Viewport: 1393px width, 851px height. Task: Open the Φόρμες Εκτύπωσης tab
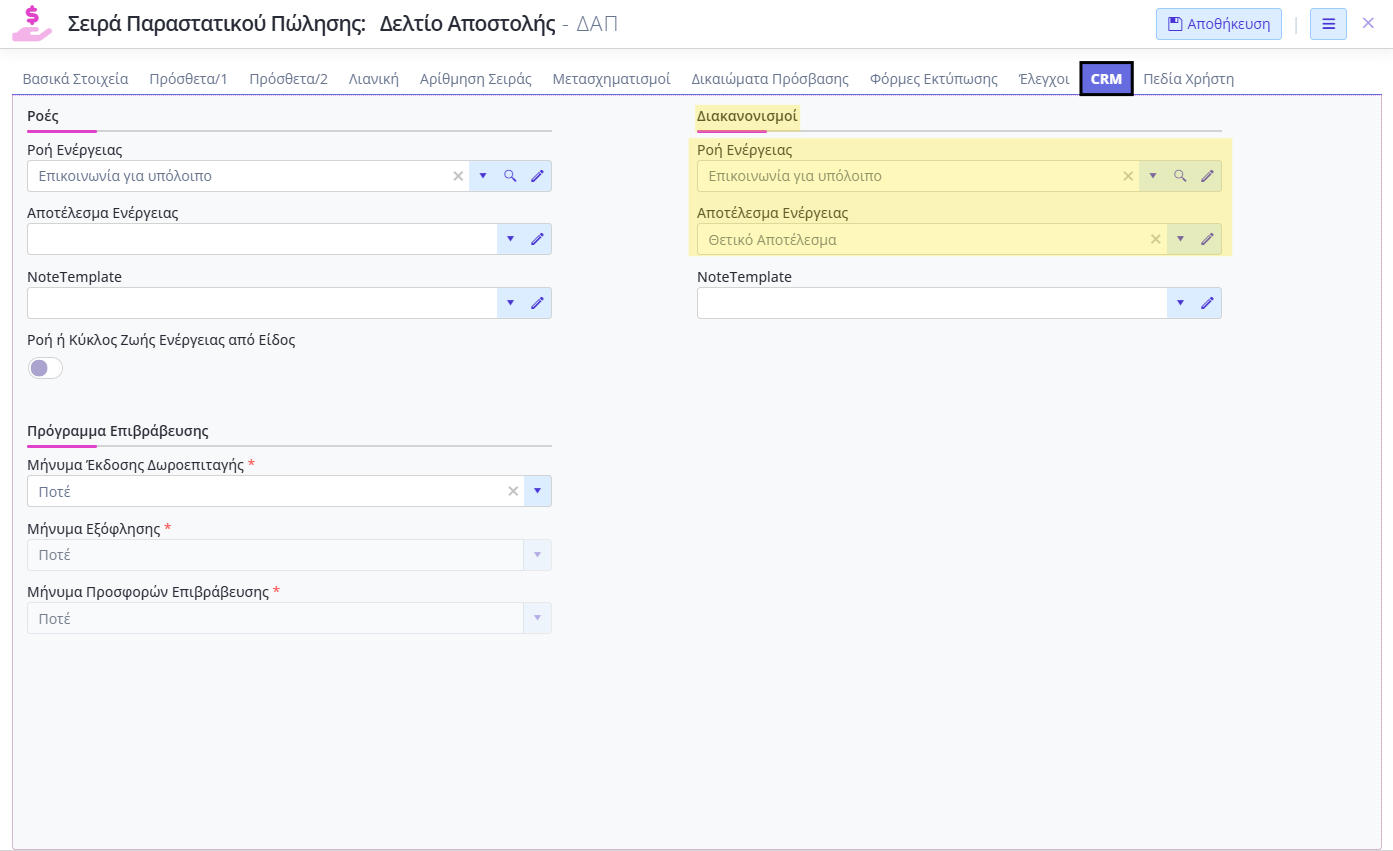(x=933, y=79)
